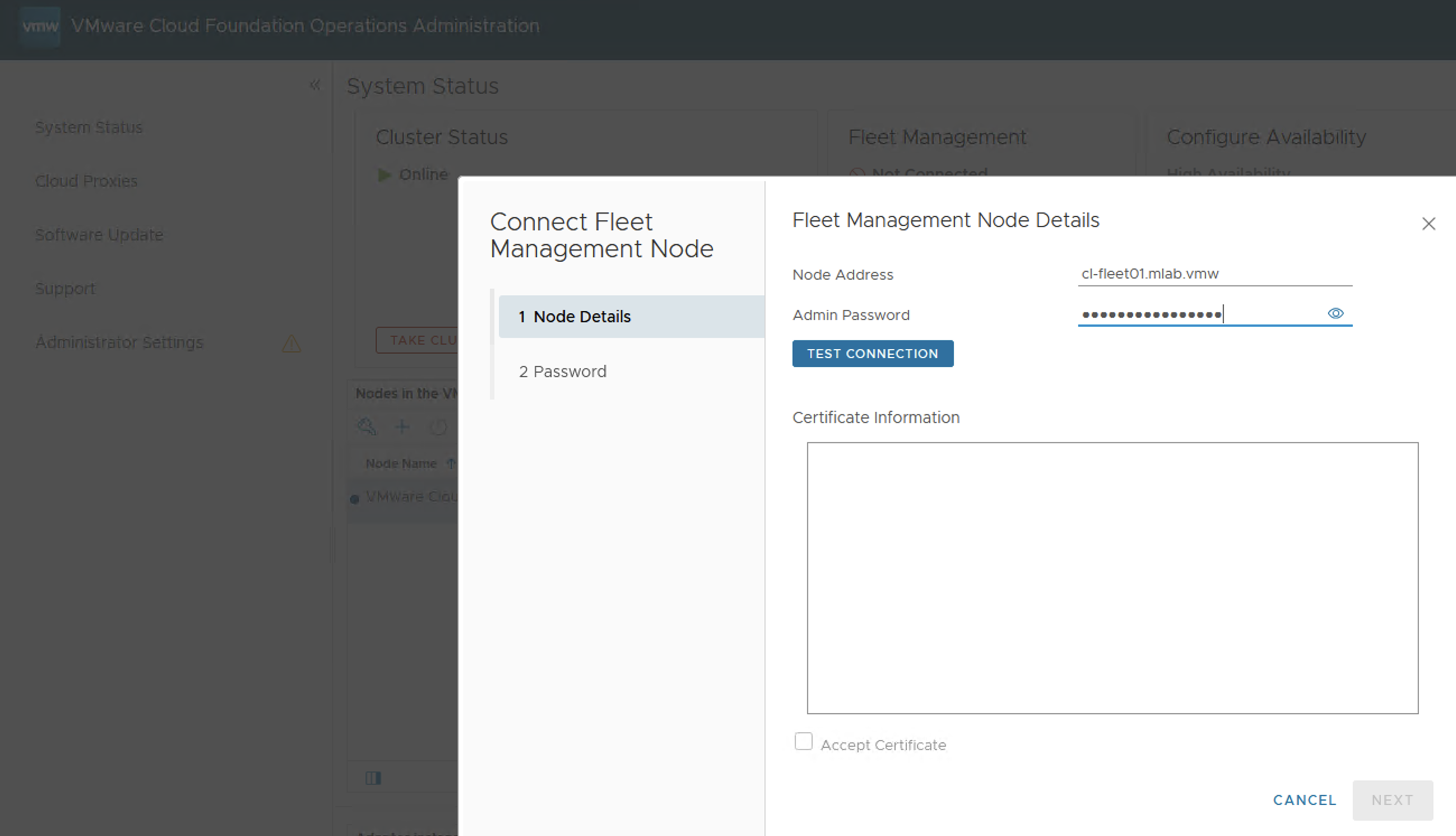The height and width of the screenshot is (836, 1456).
Task: Click the Administrator Settings warning triangle
Action: [x=291, y=343]
